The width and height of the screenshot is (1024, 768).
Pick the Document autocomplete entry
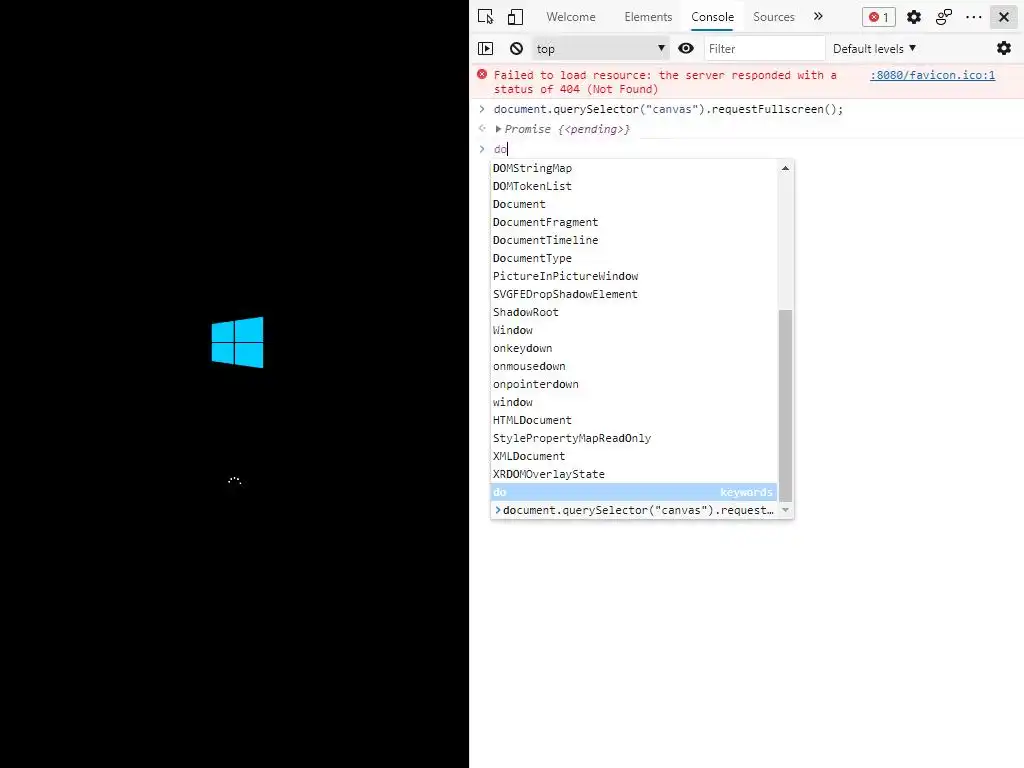click(634, 204)
